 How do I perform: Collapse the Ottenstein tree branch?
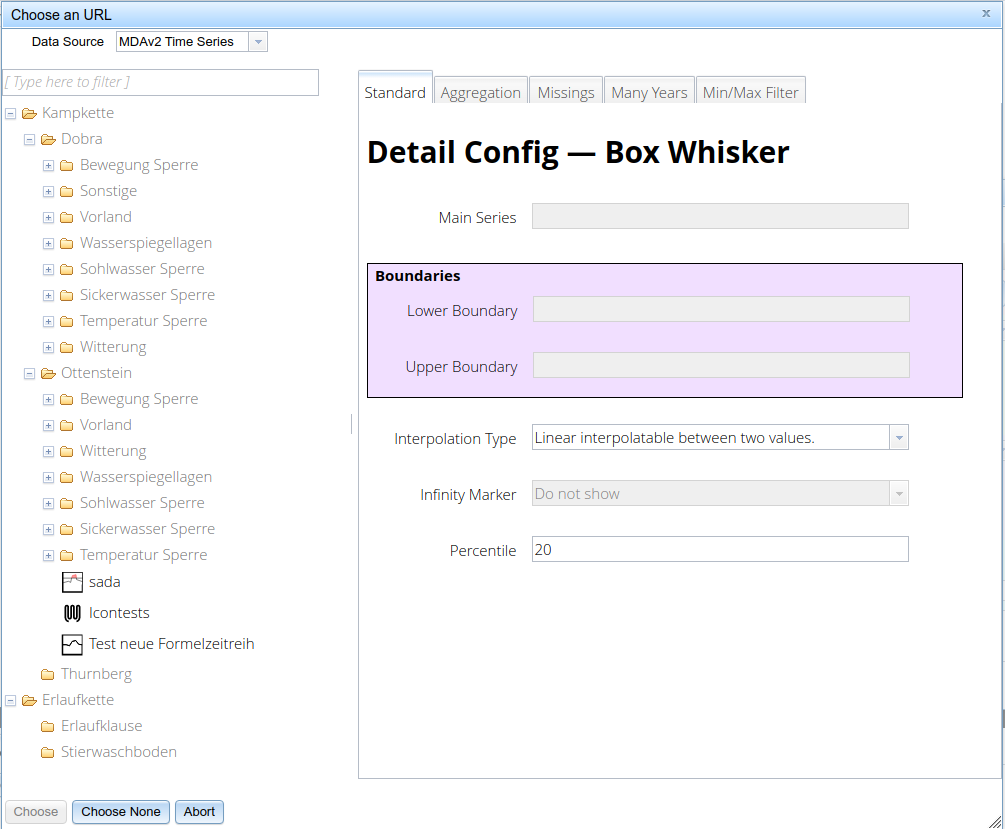[x=29, y=373]
